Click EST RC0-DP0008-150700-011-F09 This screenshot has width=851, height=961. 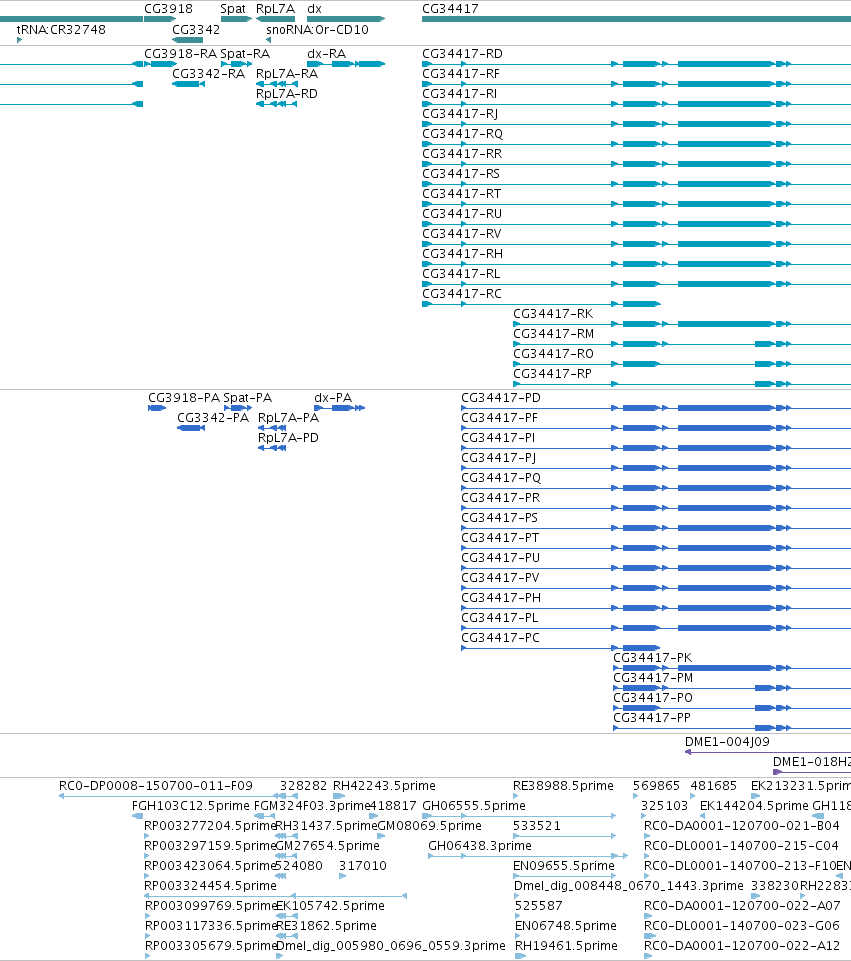pos(156,786)
